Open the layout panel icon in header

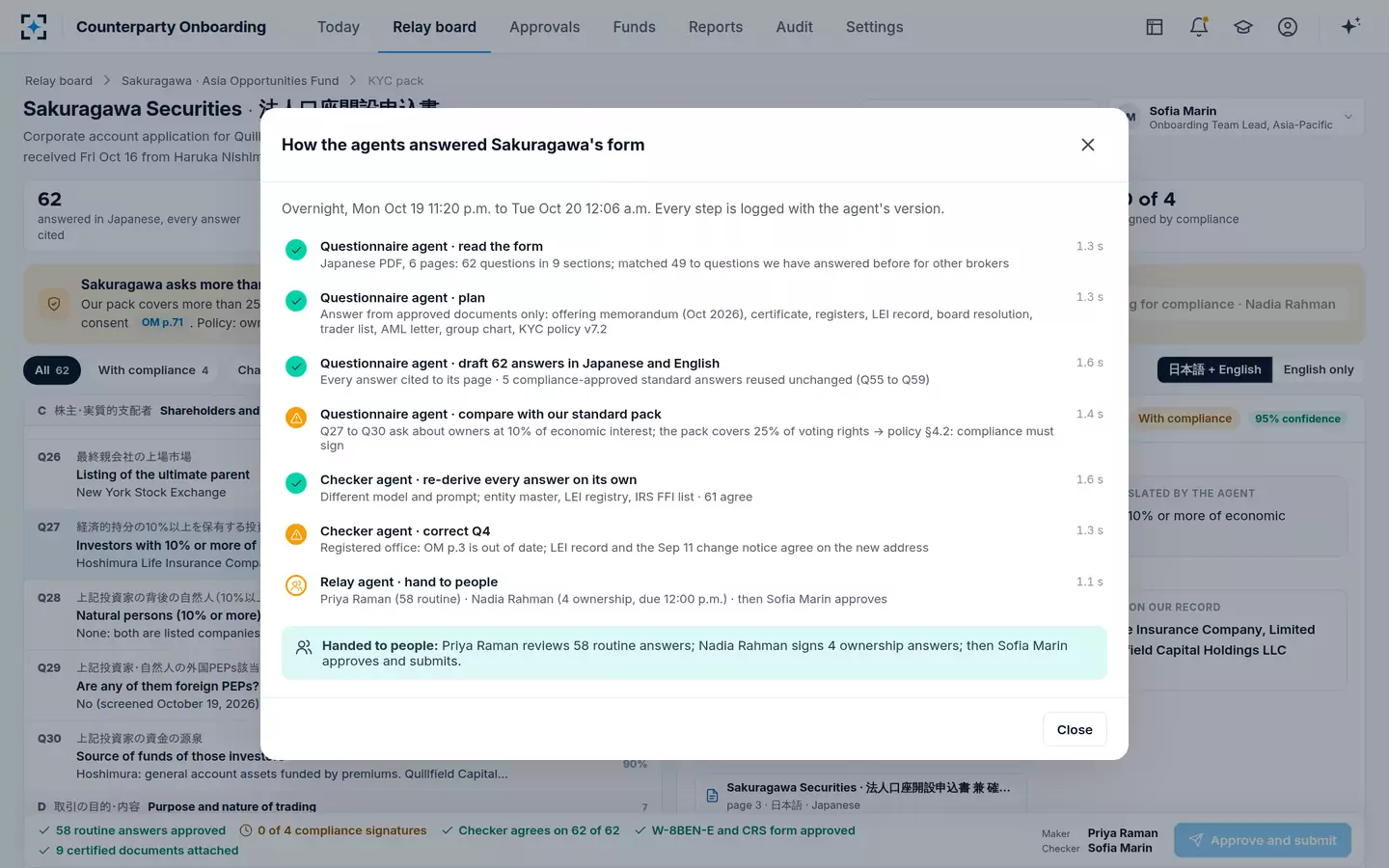(1155, 27)
